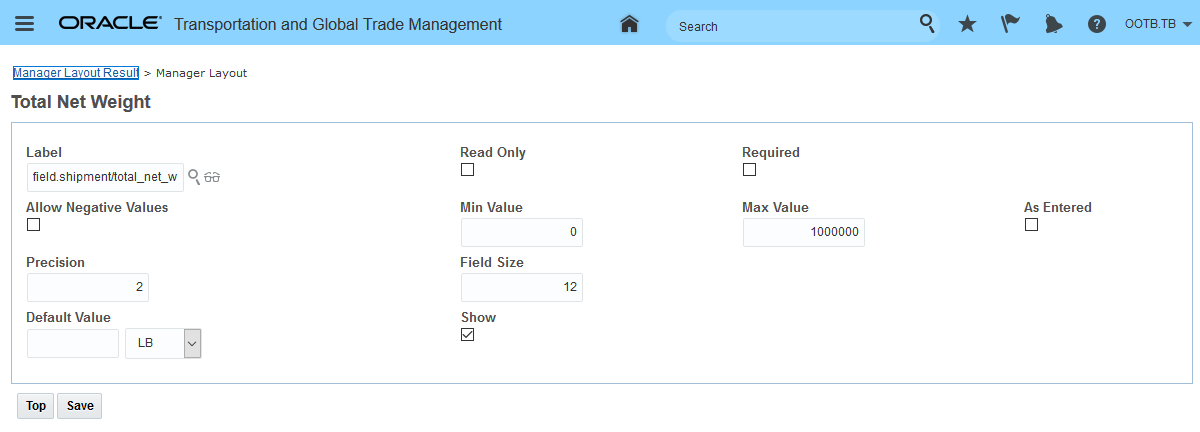
Task: Follow the Manager Layout Result breadcrumb link
Action: click(75, 73)
